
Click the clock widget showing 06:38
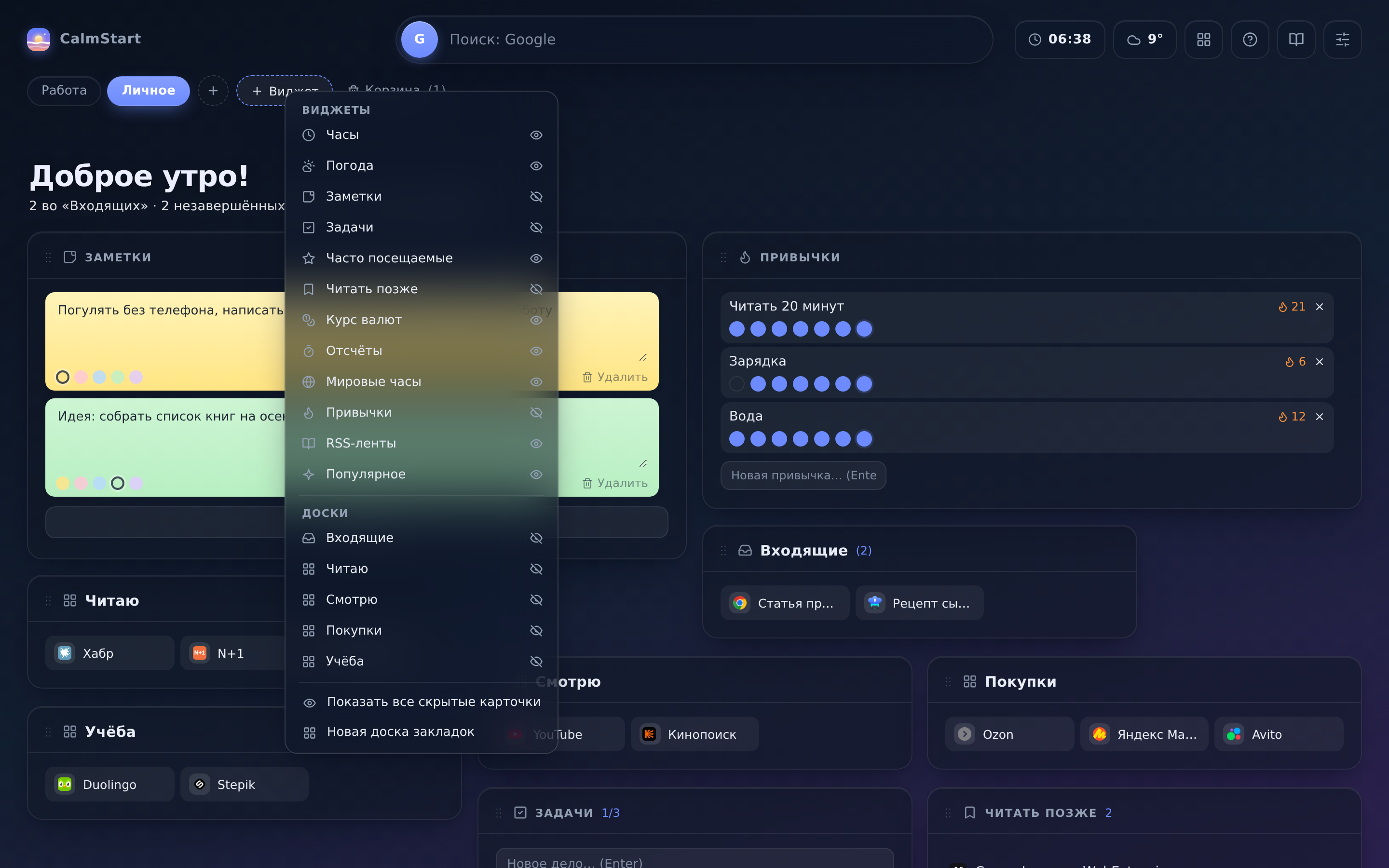coord(1060,39)
